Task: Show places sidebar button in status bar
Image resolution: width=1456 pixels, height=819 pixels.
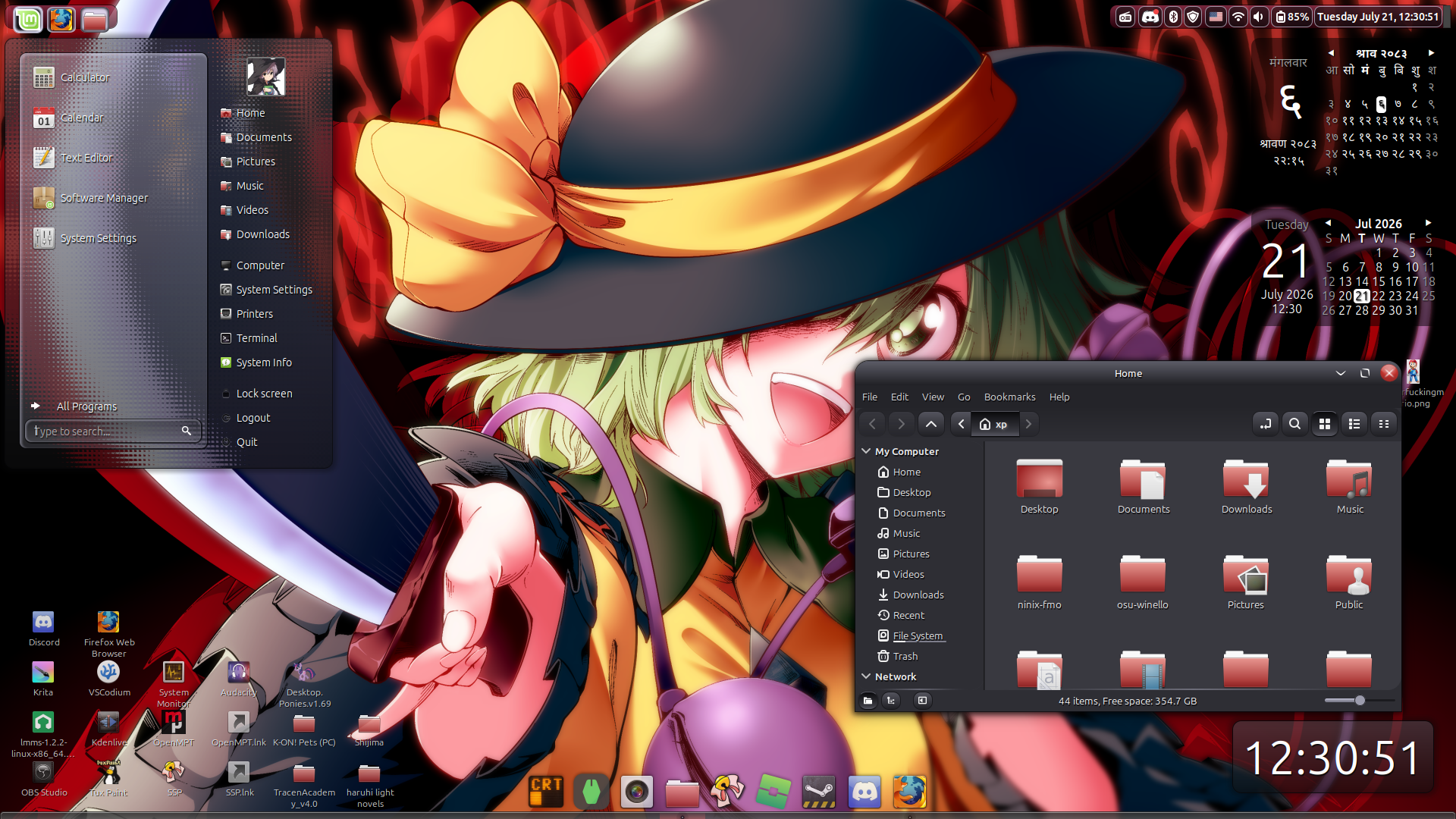Action: click(868, 700)
